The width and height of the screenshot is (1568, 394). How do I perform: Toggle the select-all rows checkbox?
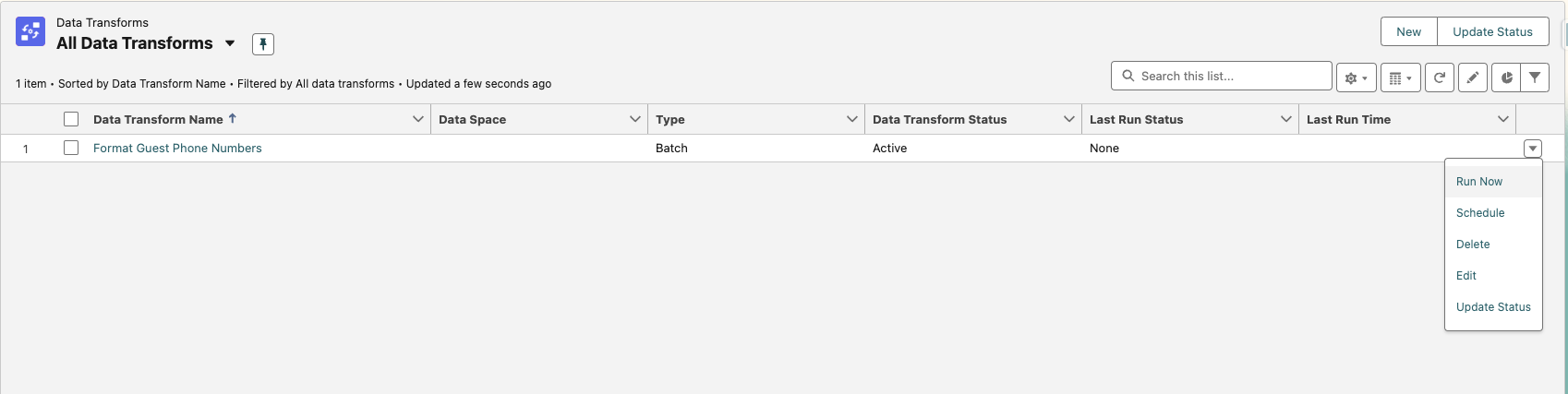pyautogui.click(x=71, y=119)
